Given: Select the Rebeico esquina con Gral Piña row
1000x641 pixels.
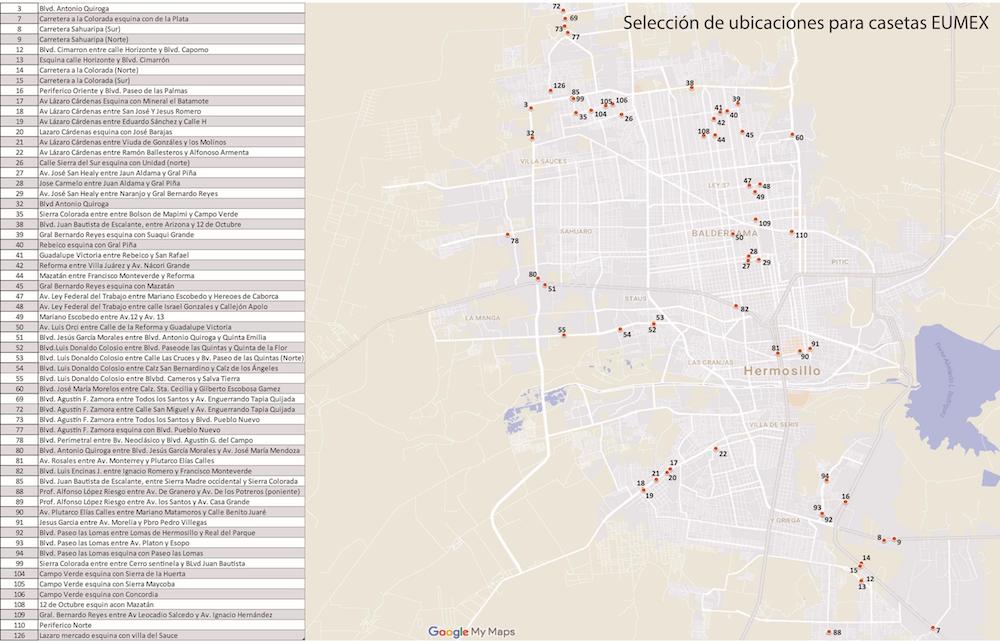Looking at the screenshot, I should pos(152,244).
